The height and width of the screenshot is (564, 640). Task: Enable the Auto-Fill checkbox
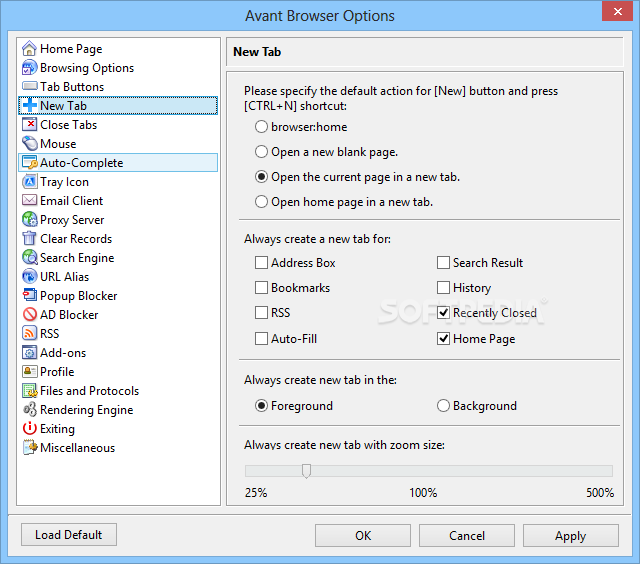pyautogui.click(x=261, y=338)
